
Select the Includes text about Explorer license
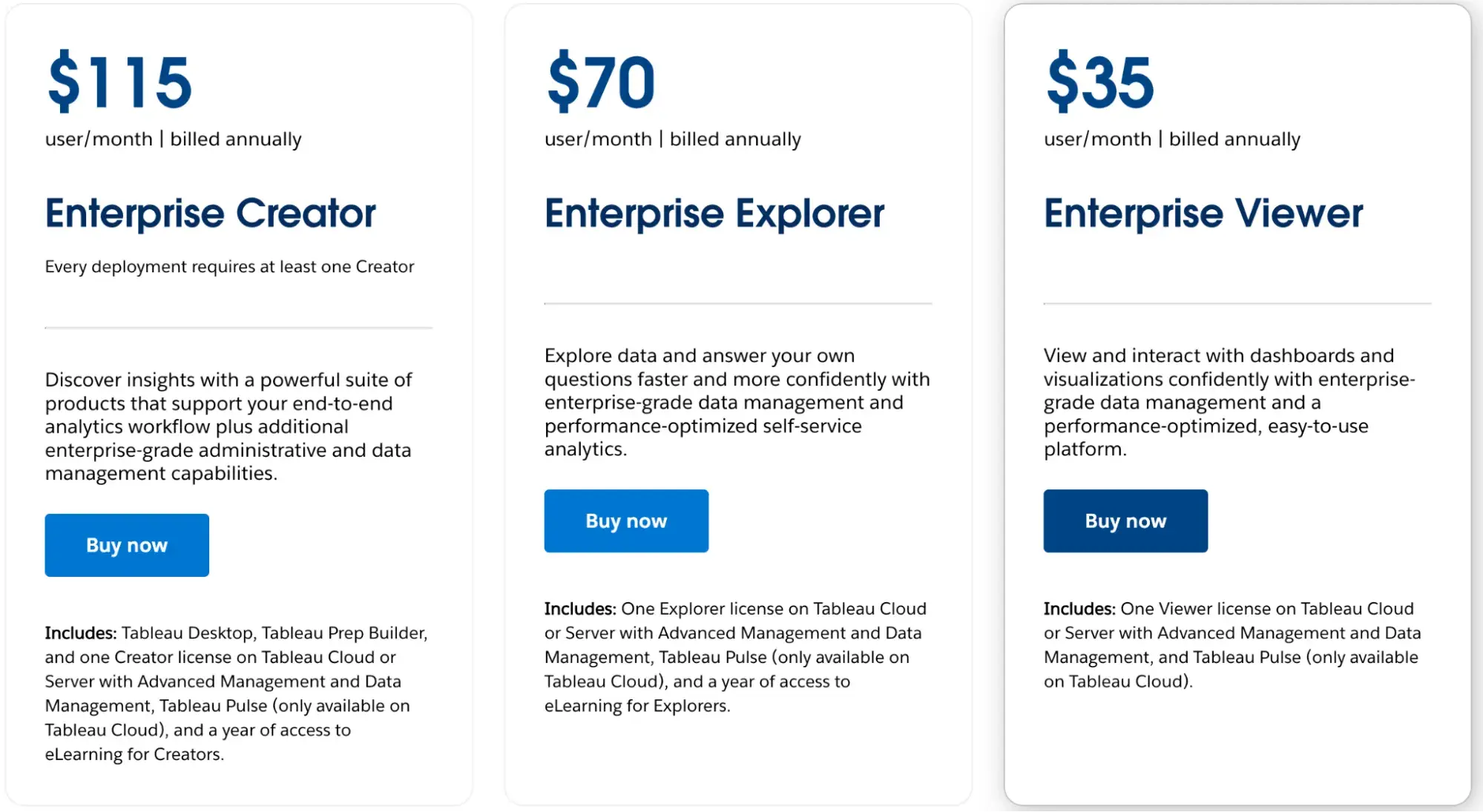pyautogui.click(x=735, y=657)
